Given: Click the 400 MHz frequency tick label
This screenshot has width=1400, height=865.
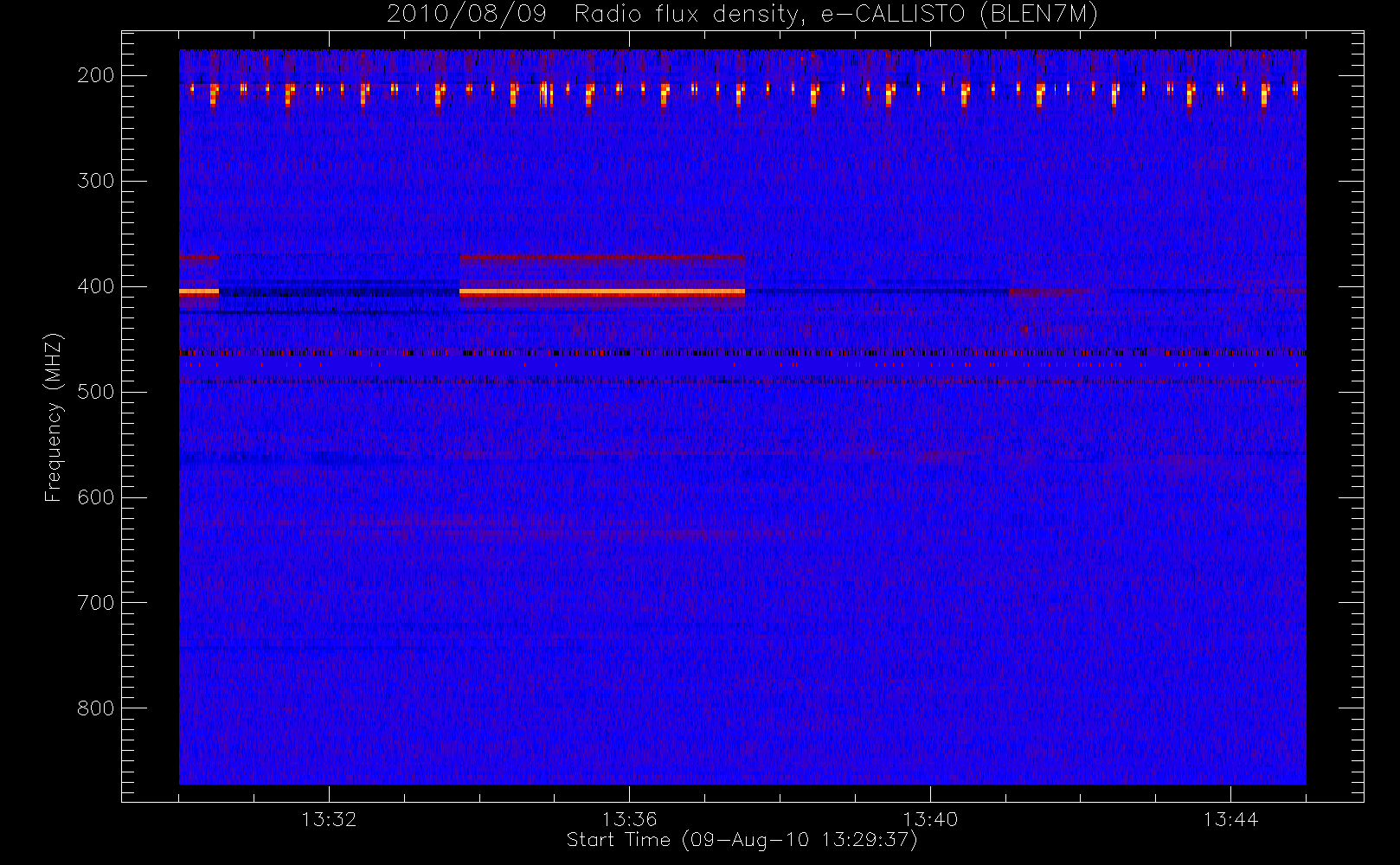Looking at the screenshot, I should (x=96, y=286).
